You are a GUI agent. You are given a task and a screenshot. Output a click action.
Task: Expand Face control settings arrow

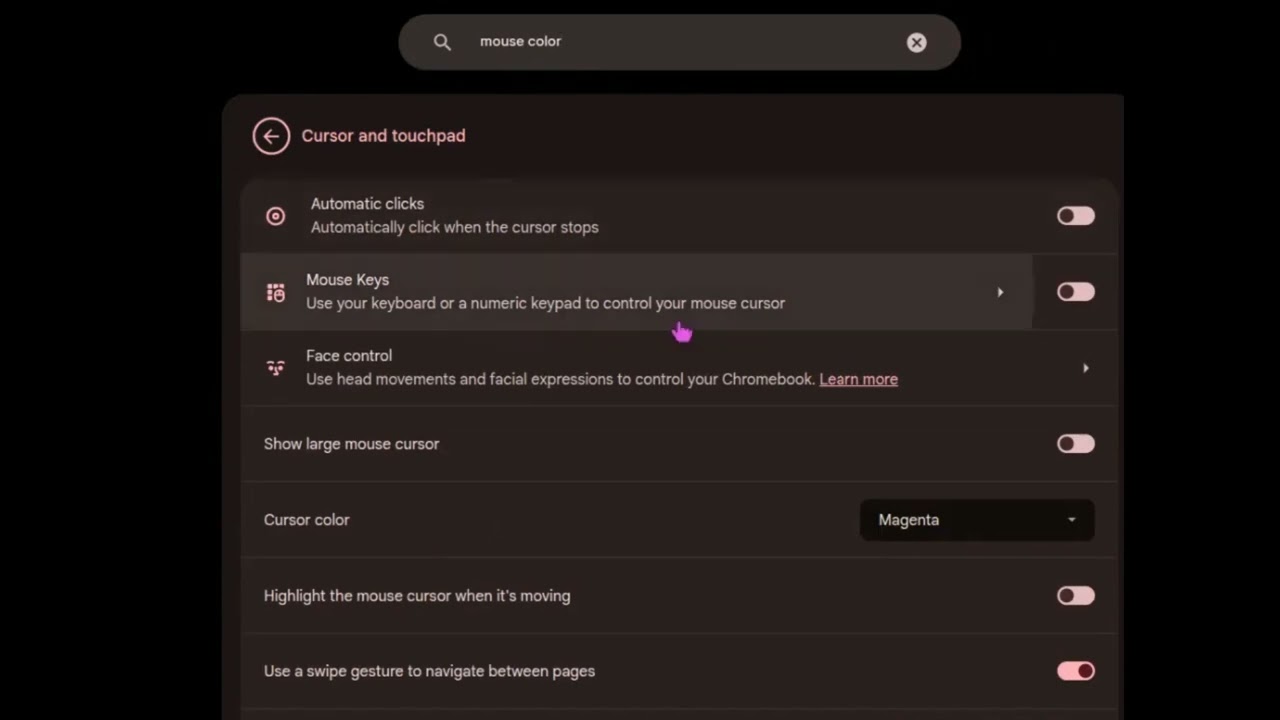1085,368
